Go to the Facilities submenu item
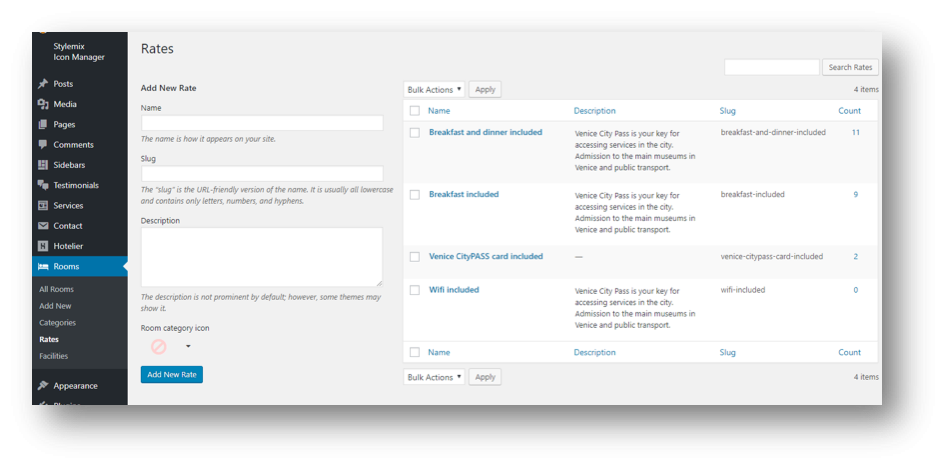947x470 pixels. (54, 356)
